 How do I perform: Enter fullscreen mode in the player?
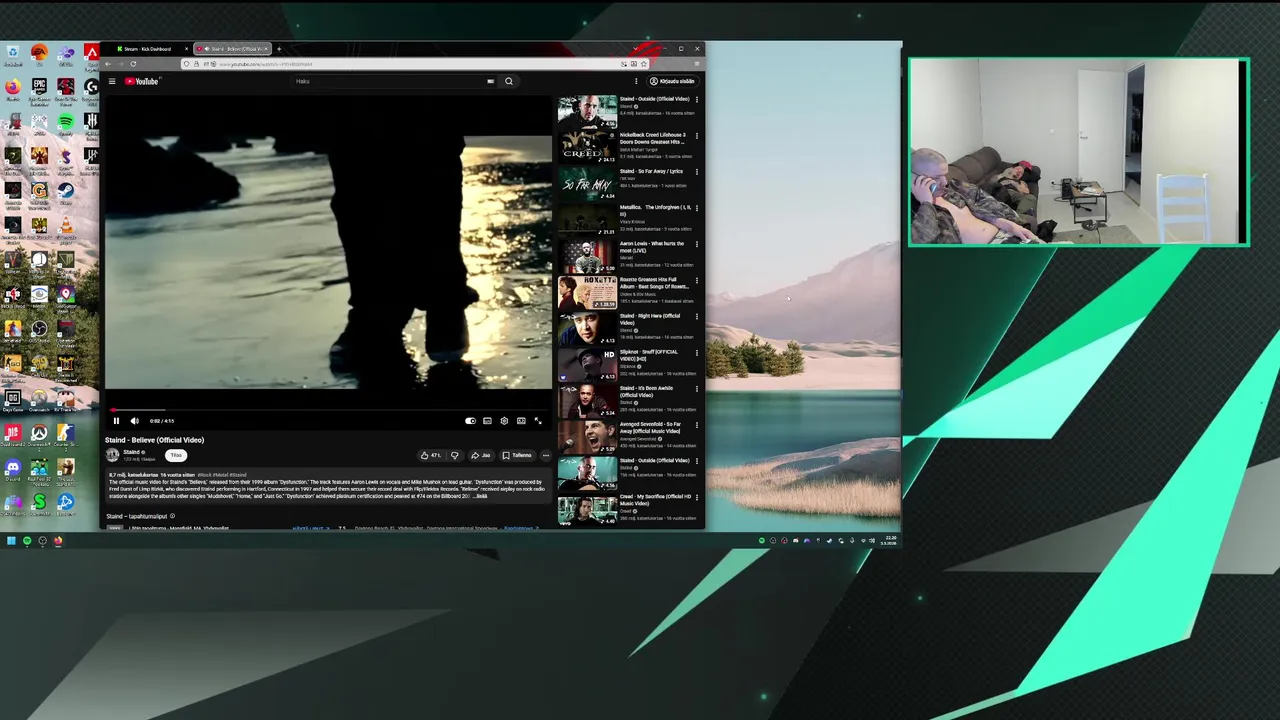click(538, 421)
